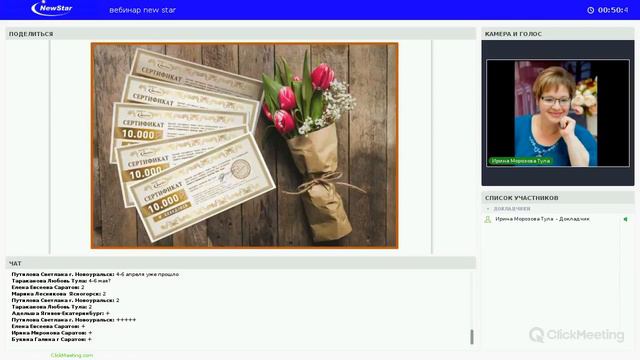Click the Екатеринбург '+' chat message
The width and height of the screenshot is (640, 360).
tap(60, 313)
